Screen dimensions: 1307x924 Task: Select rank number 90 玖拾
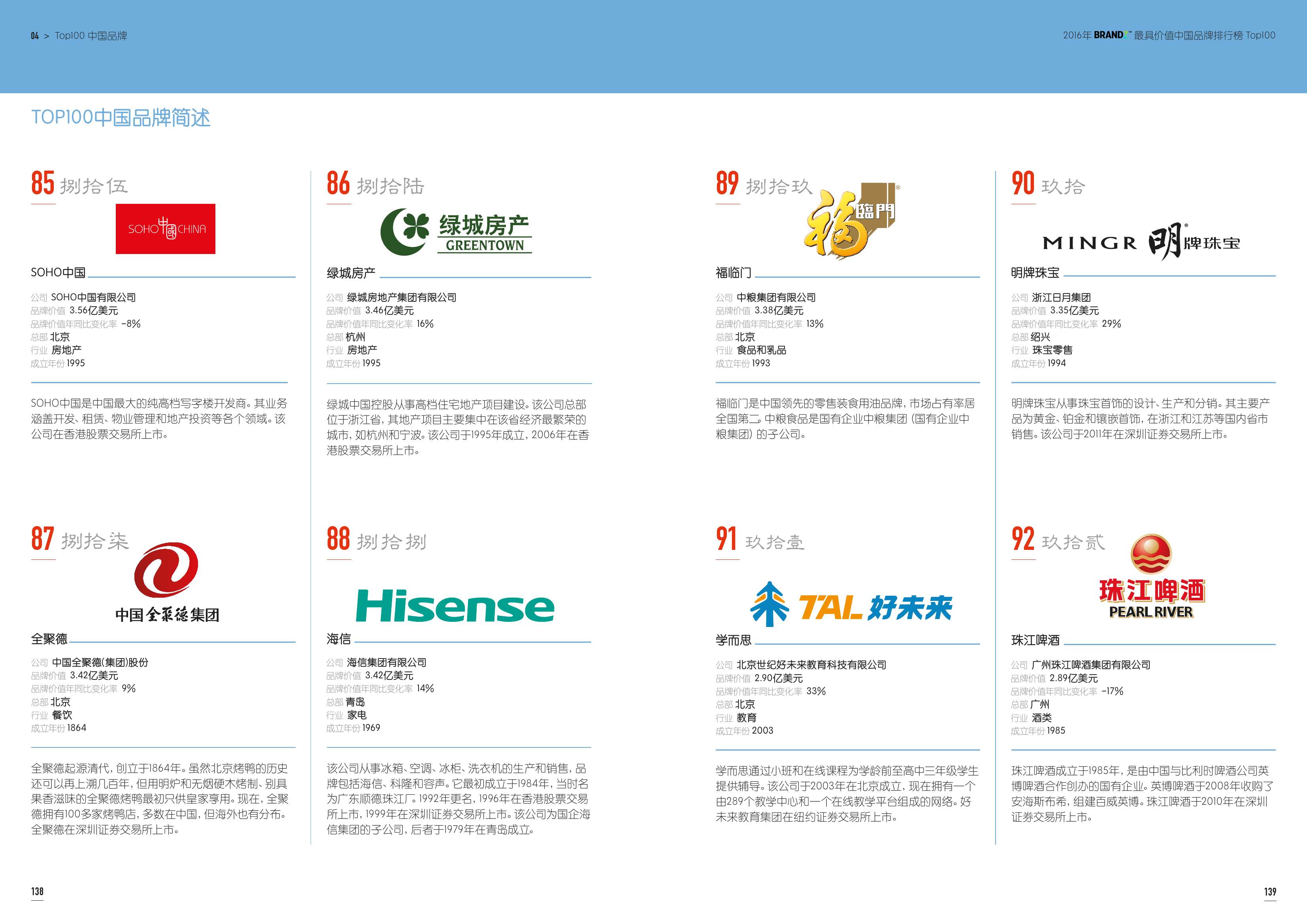point(1049,184)
